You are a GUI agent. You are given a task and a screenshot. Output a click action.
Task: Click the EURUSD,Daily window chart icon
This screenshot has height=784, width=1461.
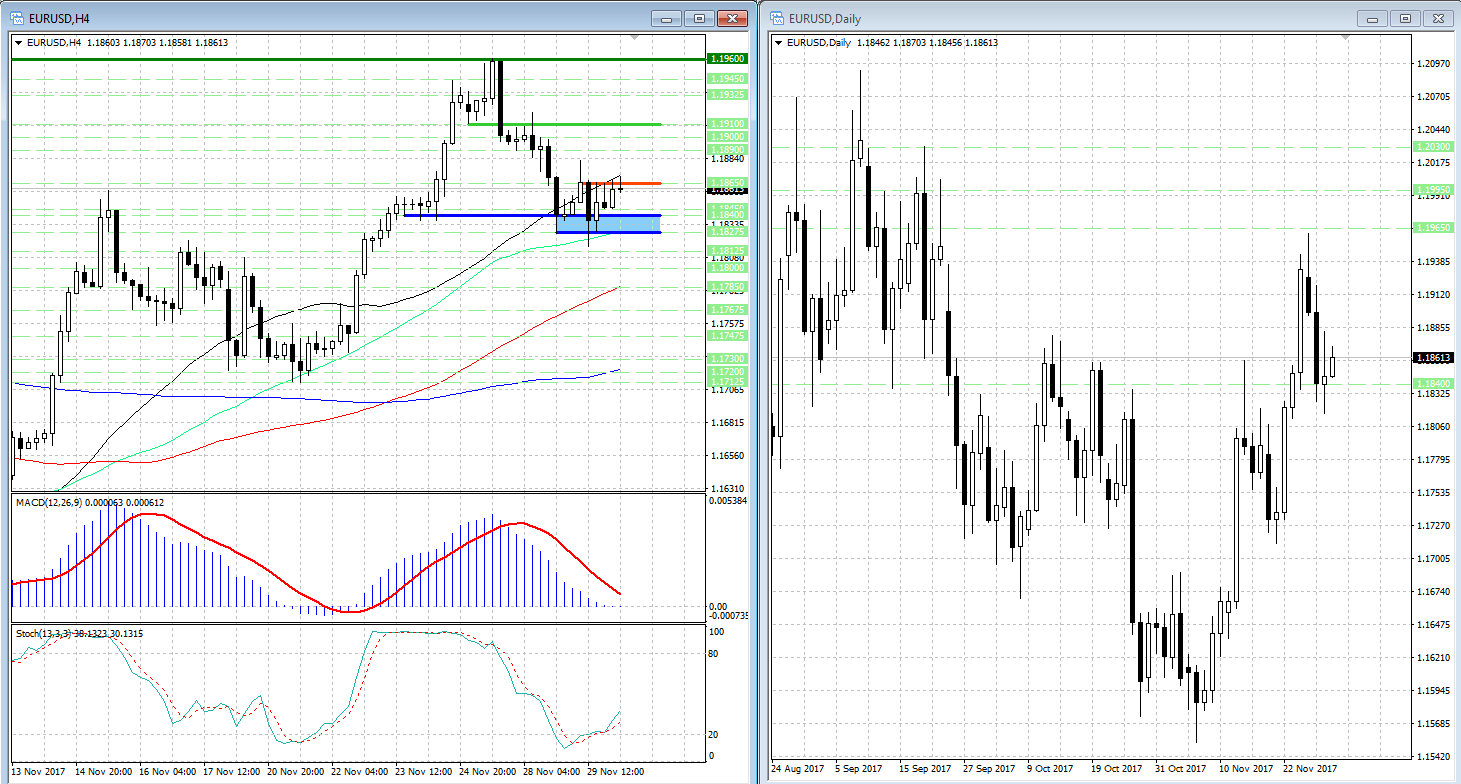click(x=776, y=18)
